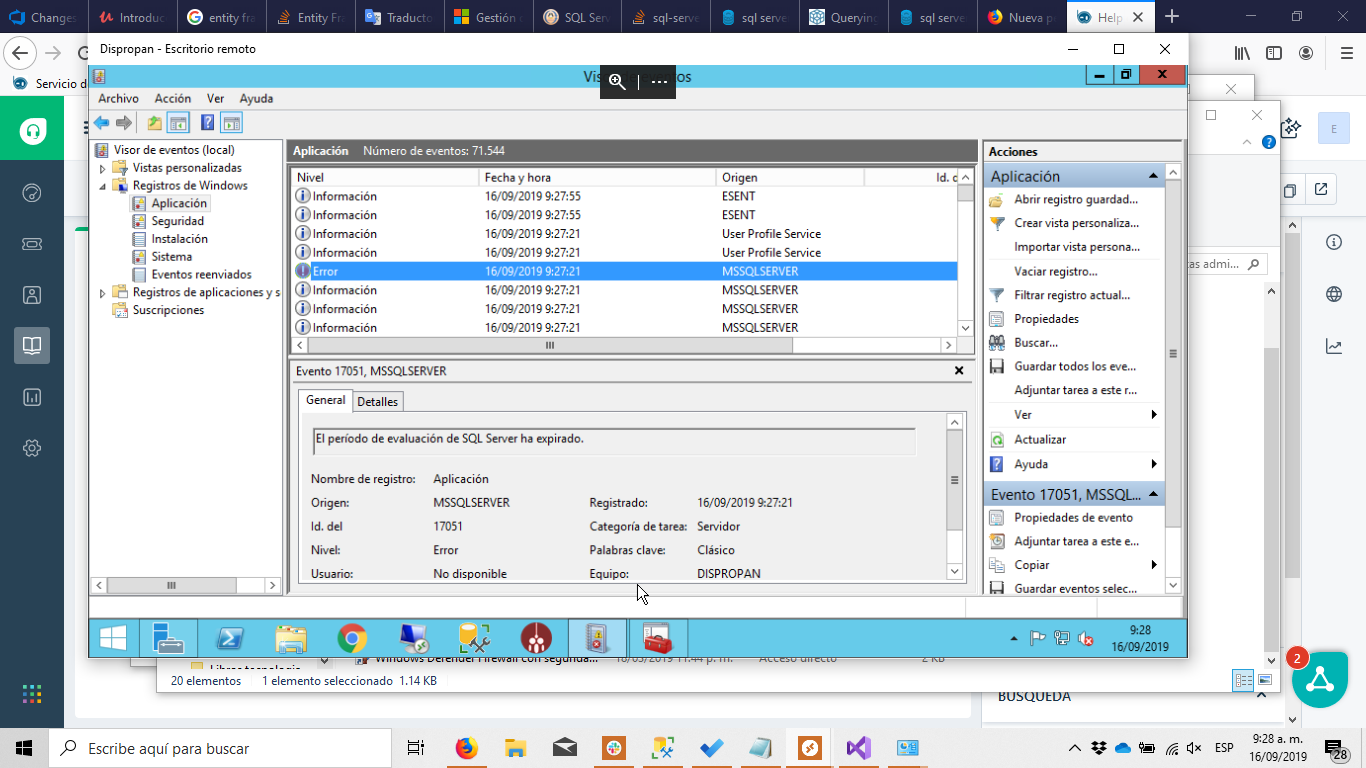Go forward with the gray toolbar arrow

[x=124, y=123]
